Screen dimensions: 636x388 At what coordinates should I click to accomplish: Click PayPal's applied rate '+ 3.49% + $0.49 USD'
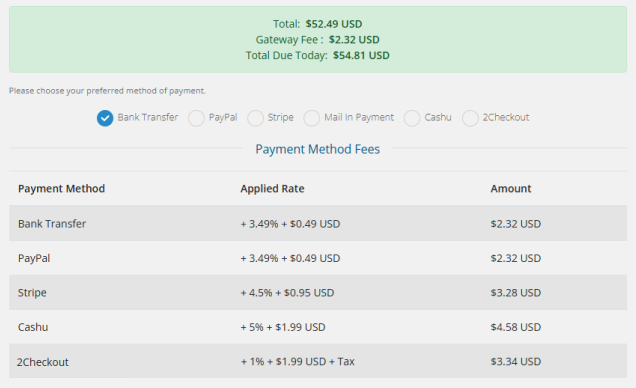(x=290, y=258)
